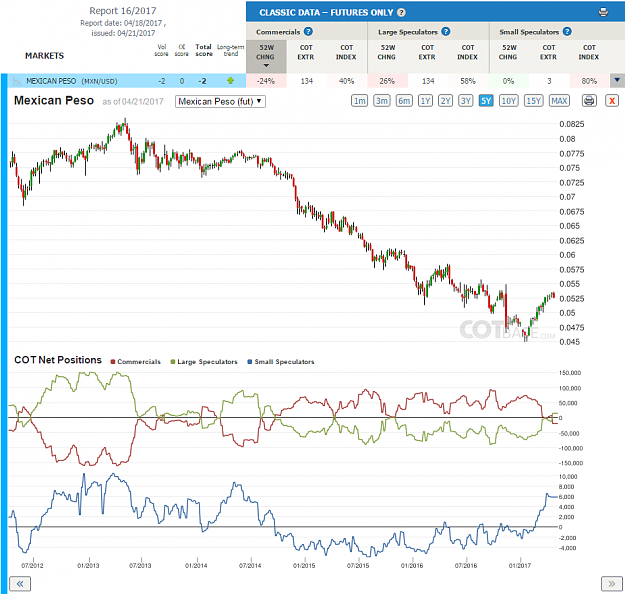Toggle Commercials series in legend
Viewport: 625px width, 594px height.
point(136,362)
